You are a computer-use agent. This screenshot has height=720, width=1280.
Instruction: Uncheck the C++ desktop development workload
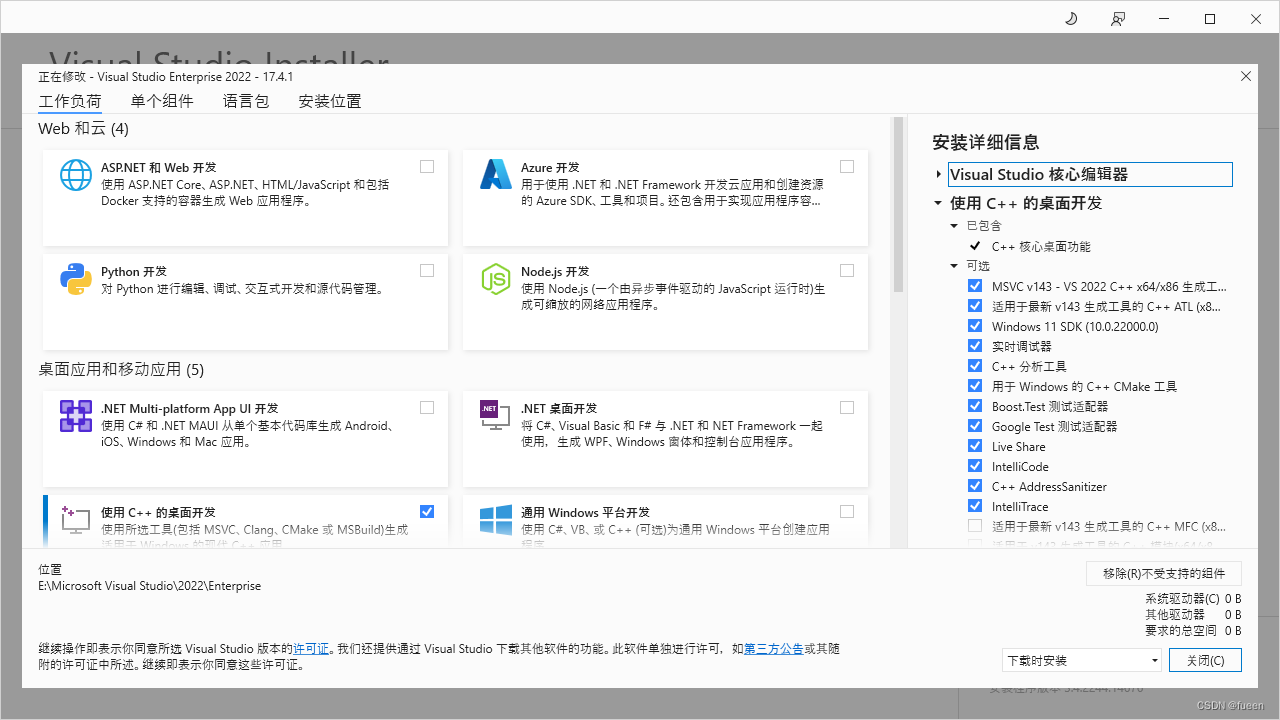[x=427, y=512]
